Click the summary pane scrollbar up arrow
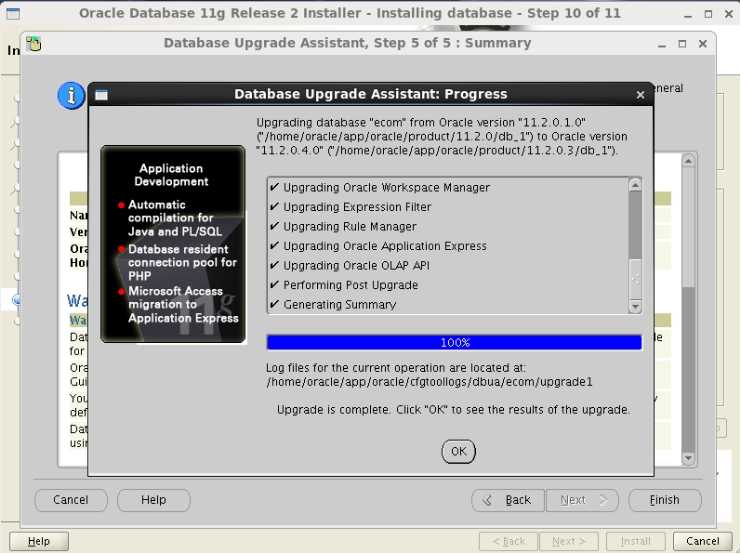The height and width of the screenshot is (554, 741). (x=688, y=161)
